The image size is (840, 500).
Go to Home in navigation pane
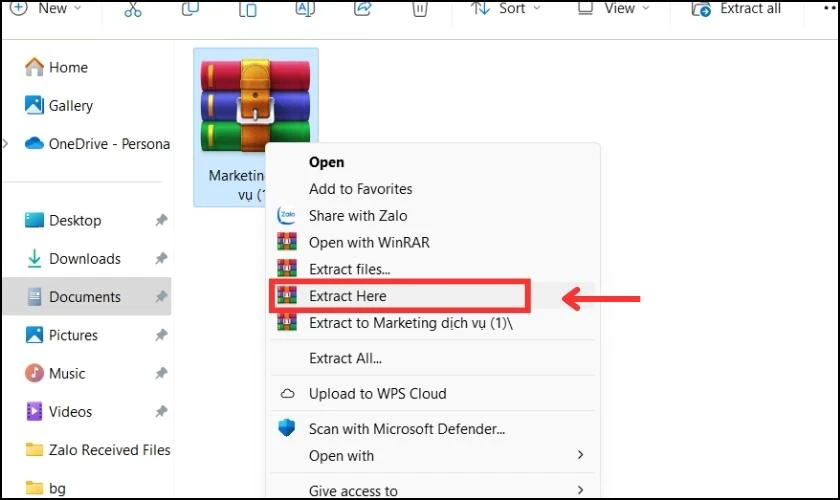coord(56,68)
